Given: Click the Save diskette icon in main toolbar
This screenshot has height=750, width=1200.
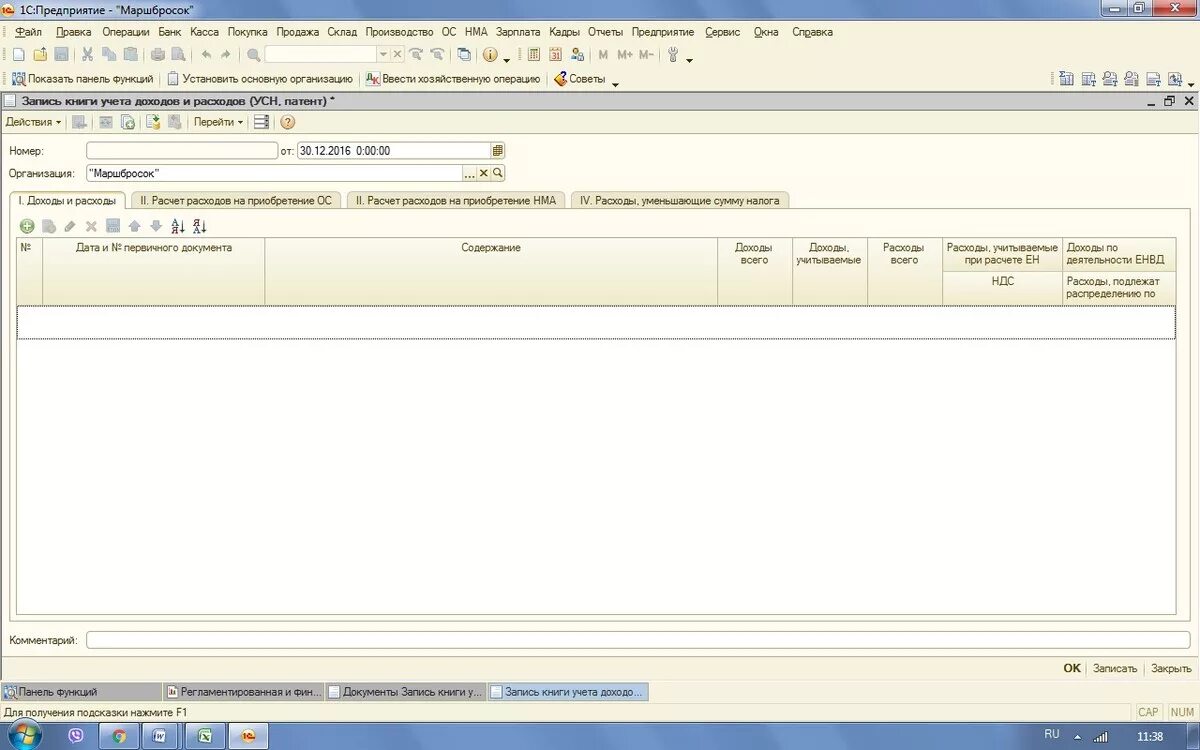Looking at the screenshot, I should 61,55.
